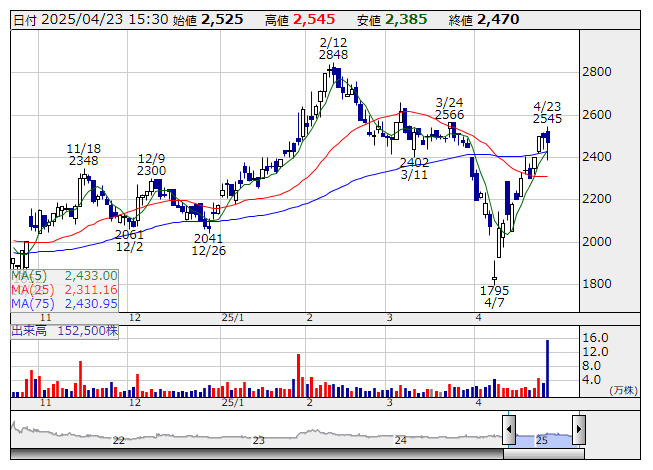Click the 終値 2,470 close value
The width and height of the screenshot is (653, 470).
click(484, 20)
